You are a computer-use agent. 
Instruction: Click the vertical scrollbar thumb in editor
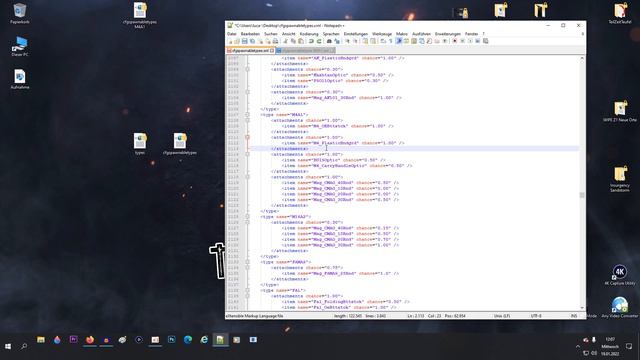(582, 195)
